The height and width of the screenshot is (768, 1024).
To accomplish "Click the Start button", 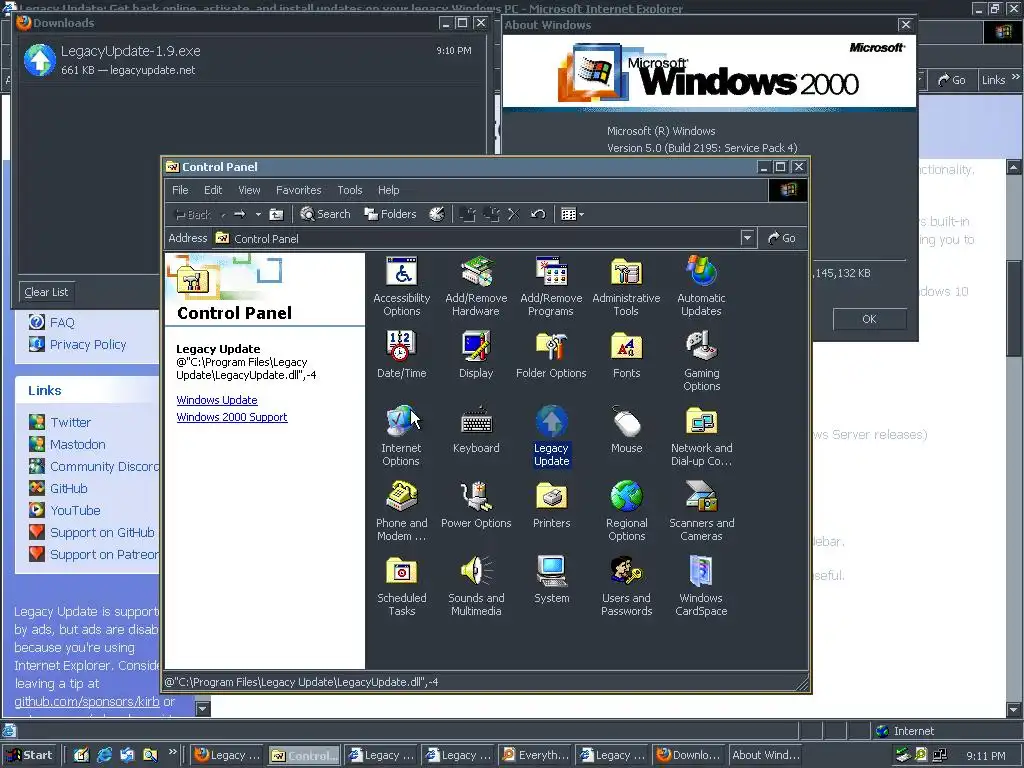I will click(30, 755).
